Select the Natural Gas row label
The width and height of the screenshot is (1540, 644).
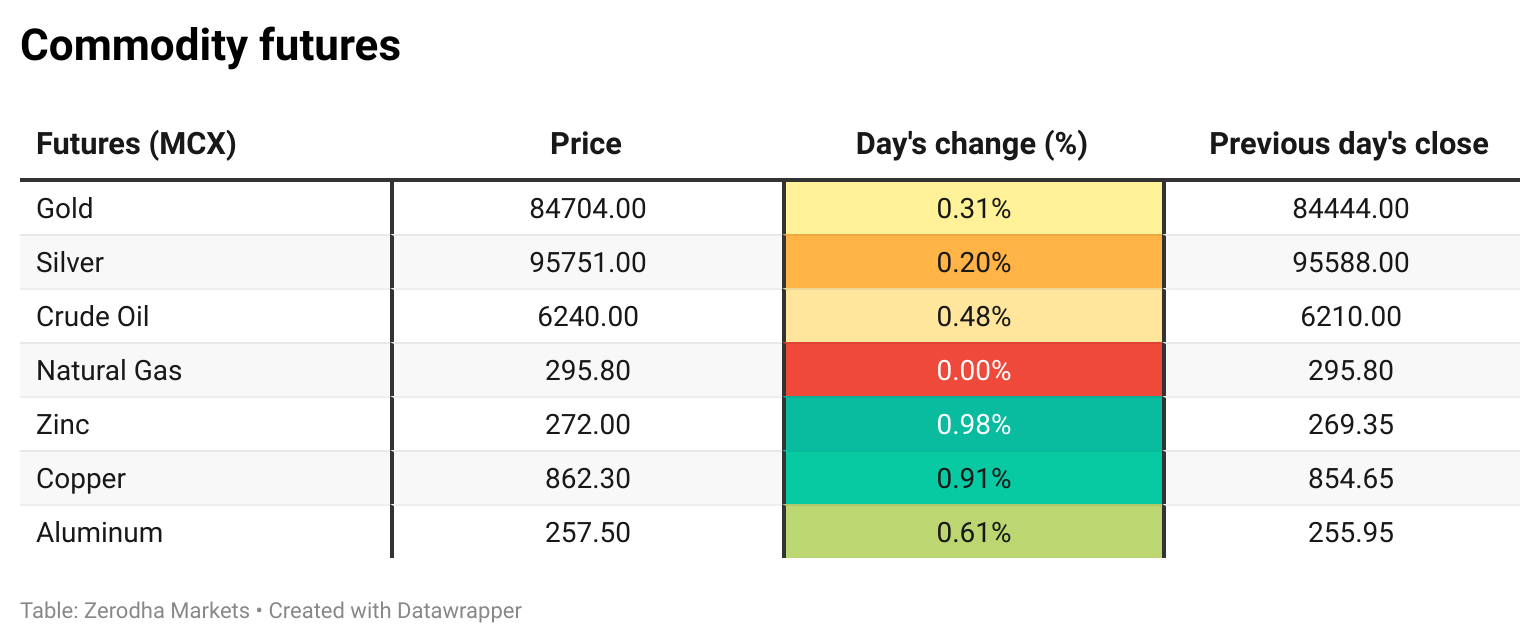(x=109, y=371)
